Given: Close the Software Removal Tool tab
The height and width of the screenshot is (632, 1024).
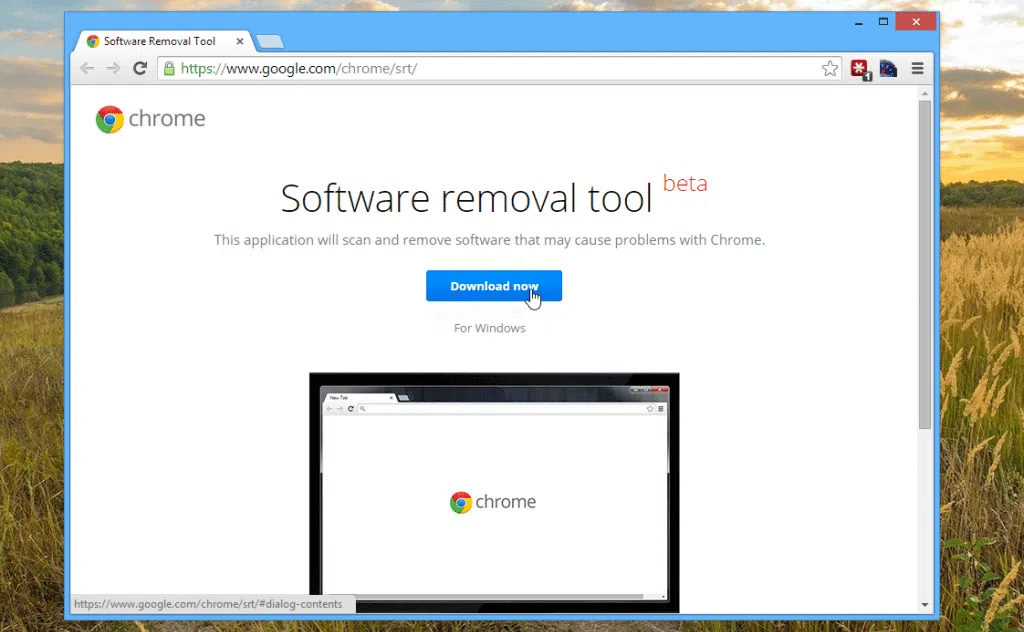Looking at the screenshot, I should (x=239, y=41).
